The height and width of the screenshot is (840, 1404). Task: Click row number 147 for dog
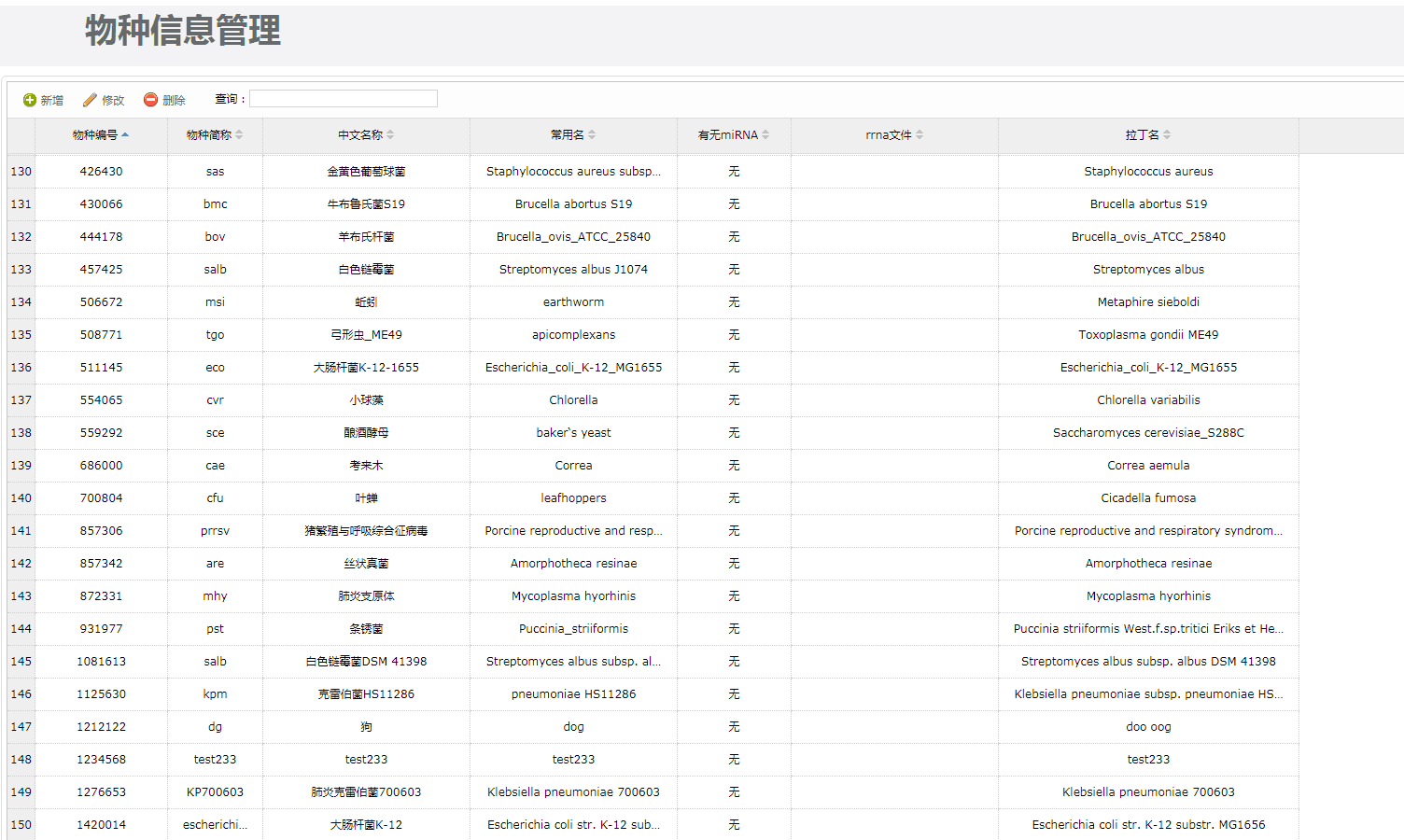point(21,727)
